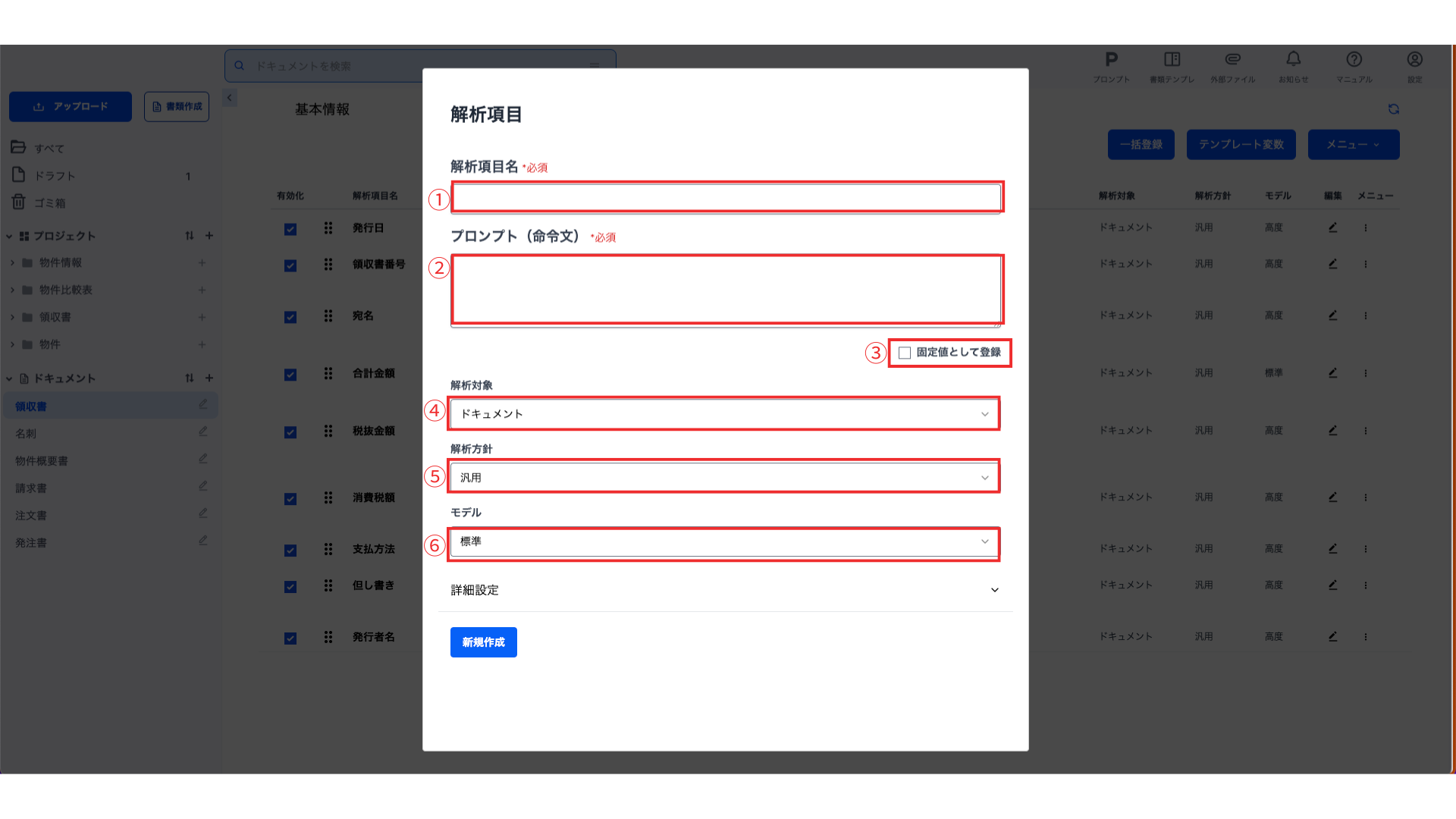The image size is (1456, 819).
Task: Uncheck 有効化 checkbox for 発行日 row
Action: click(x=290, y=229)
